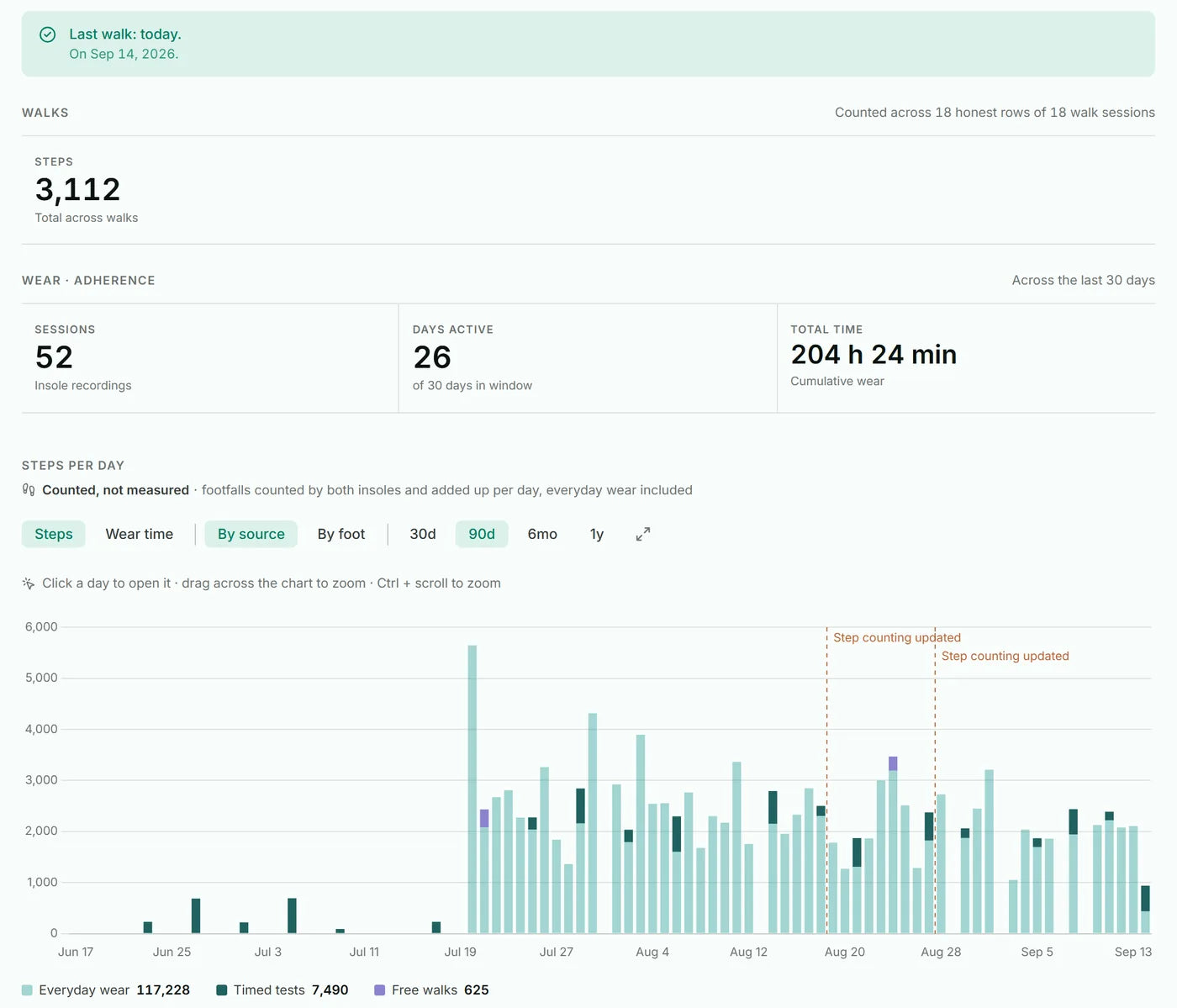Select the later "Step counting updated" marker label
The height and width of the screenshot is (1008, 1177).
(x=1005, y=657)
